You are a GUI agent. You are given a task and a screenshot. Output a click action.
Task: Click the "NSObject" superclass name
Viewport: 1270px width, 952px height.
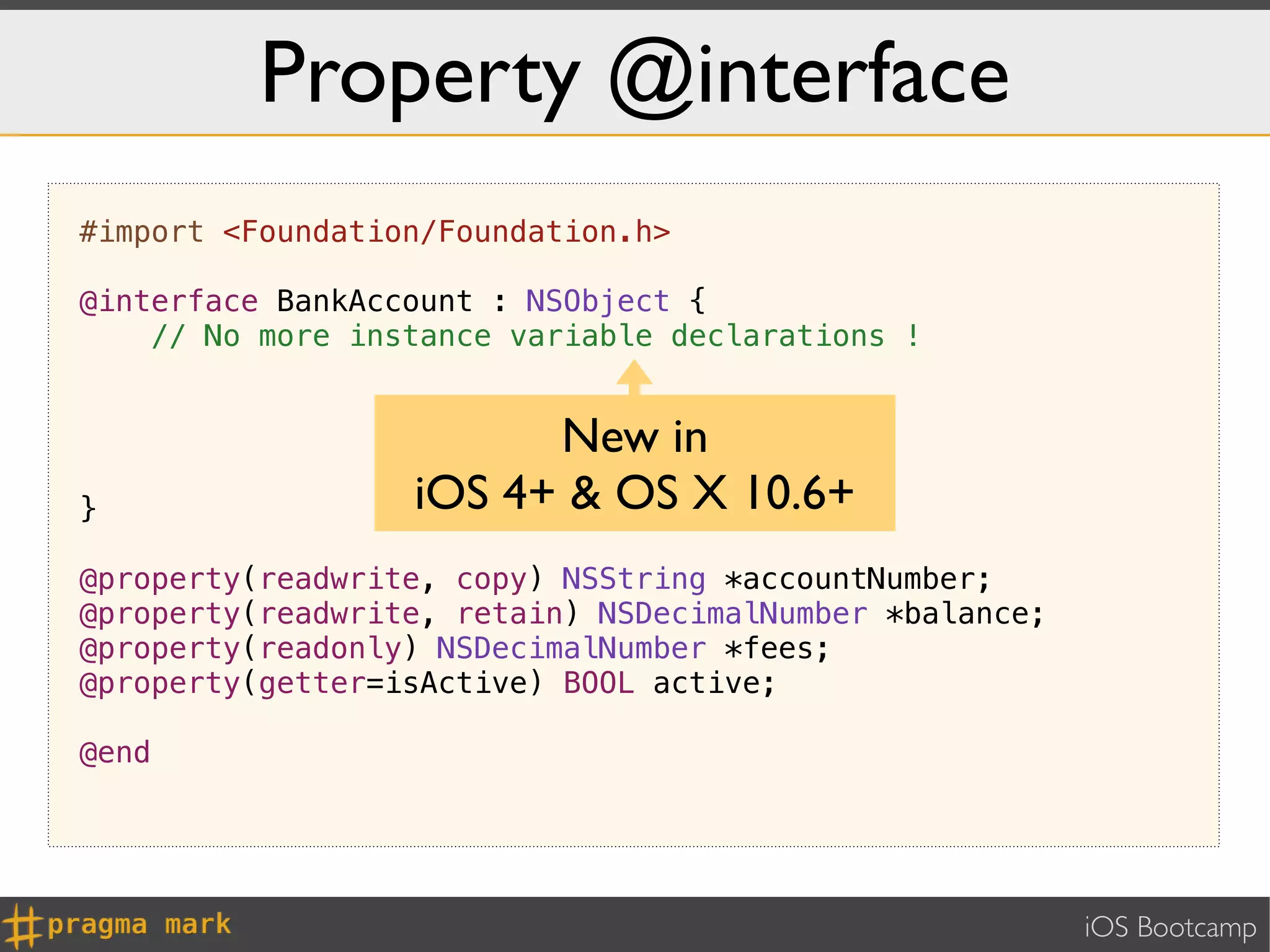coord(598,302)
